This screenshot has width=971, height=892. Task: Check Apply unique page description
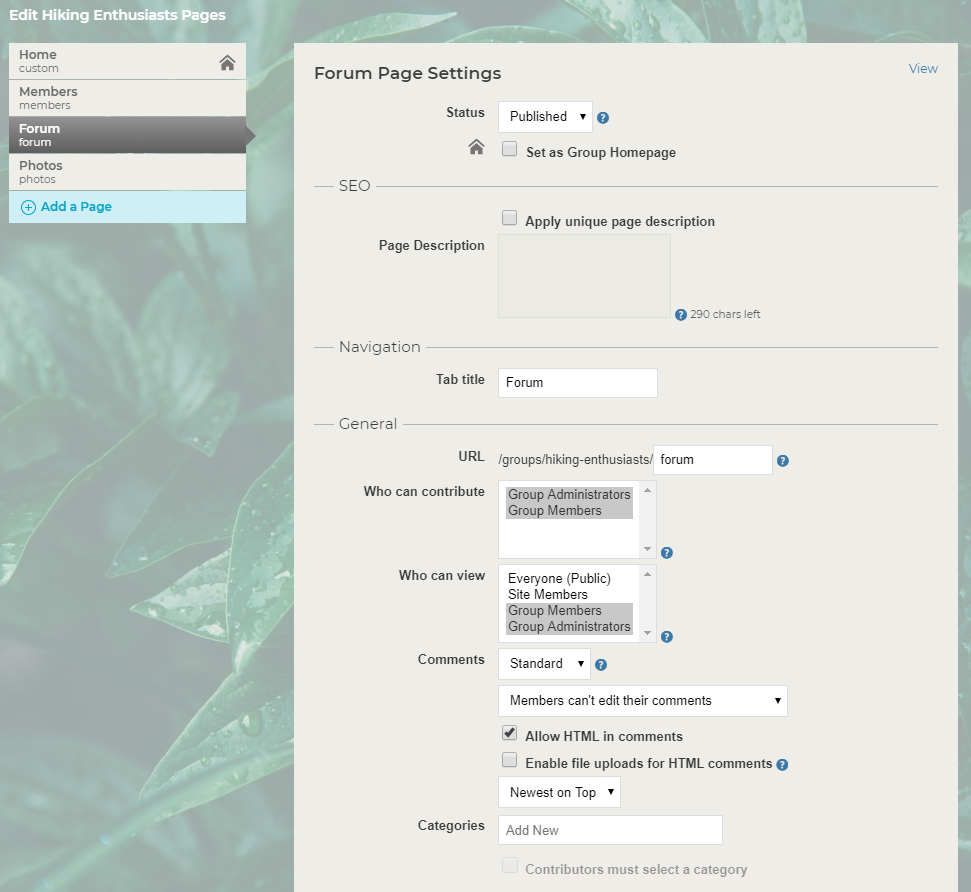pyautogui.click(x=509, y=217)
